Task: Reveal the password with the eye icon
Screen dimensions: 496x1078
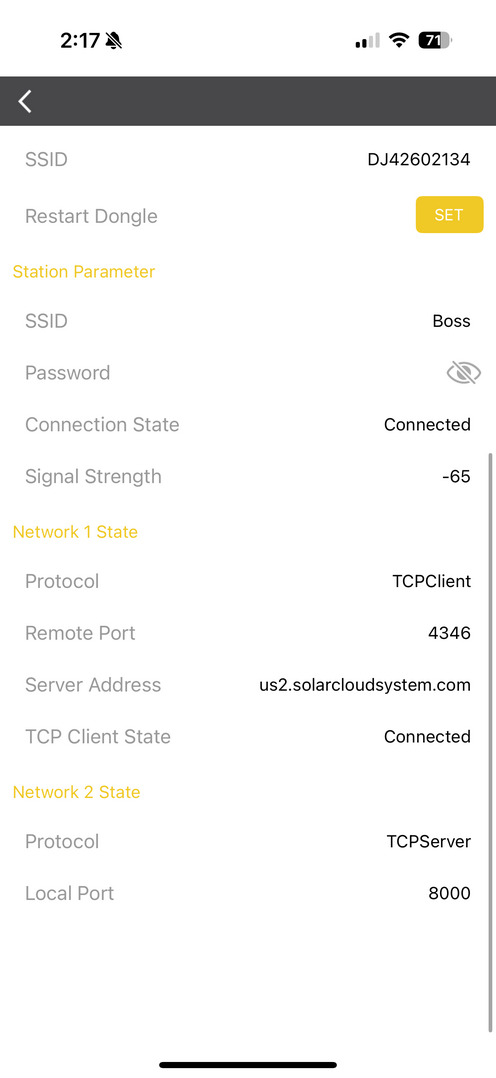Action: (x=464, y=373)
